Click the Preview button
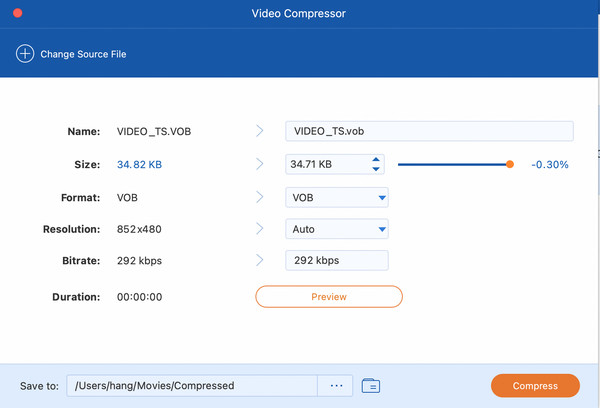The height and width of the screenshot is (408, 600). coord(329,297)
